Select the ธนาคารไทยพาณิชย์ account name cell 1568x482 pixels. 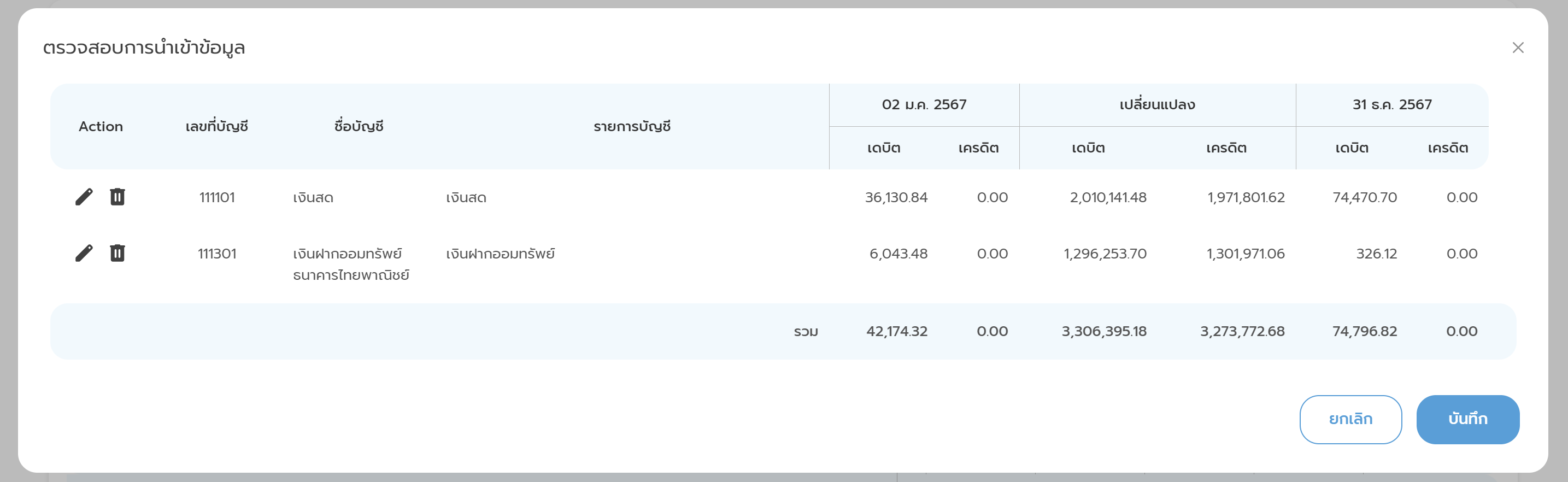351,264
